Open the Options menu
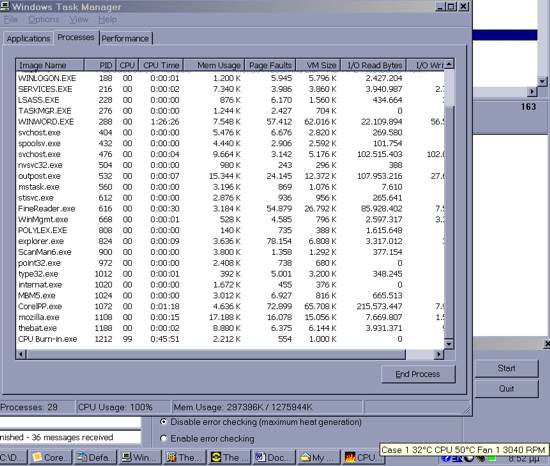550x466 pixels. pos(44,20)
